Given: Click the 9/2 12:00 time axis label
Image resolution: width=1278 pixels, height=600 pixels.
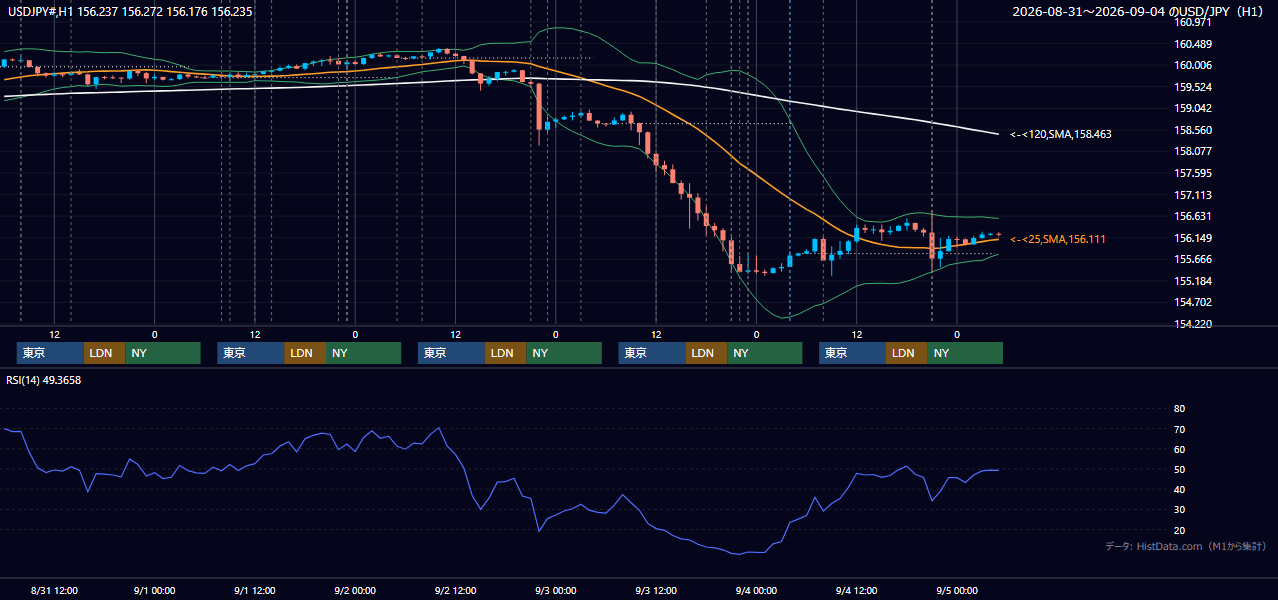Looking at the screenshot, I should tap(456, 591).
